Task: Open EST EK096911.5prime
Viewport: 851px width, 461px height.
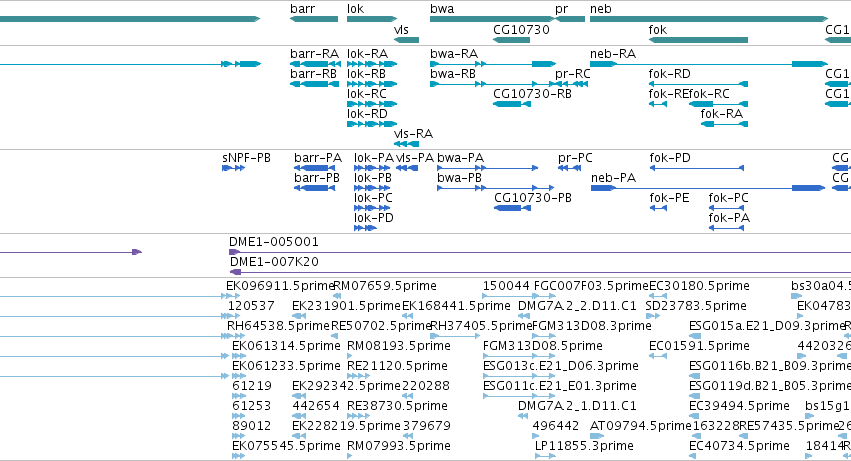Action: click(x=280, y=286)
